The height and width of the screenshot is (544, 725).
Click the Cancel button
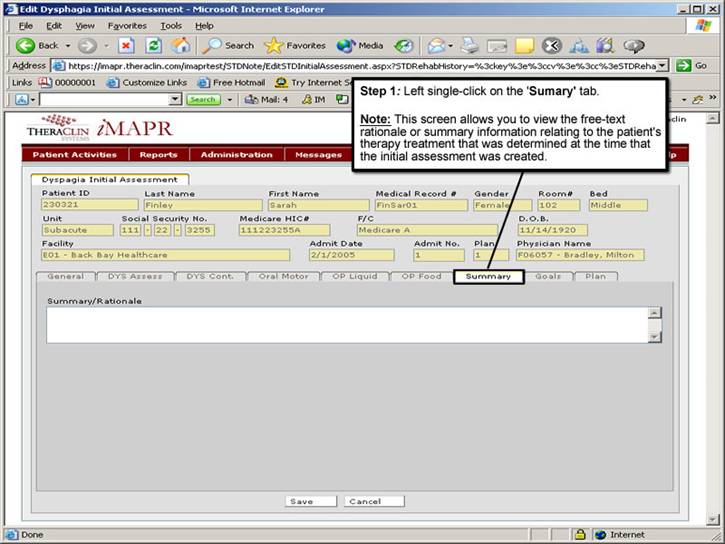tap(365, 501)
